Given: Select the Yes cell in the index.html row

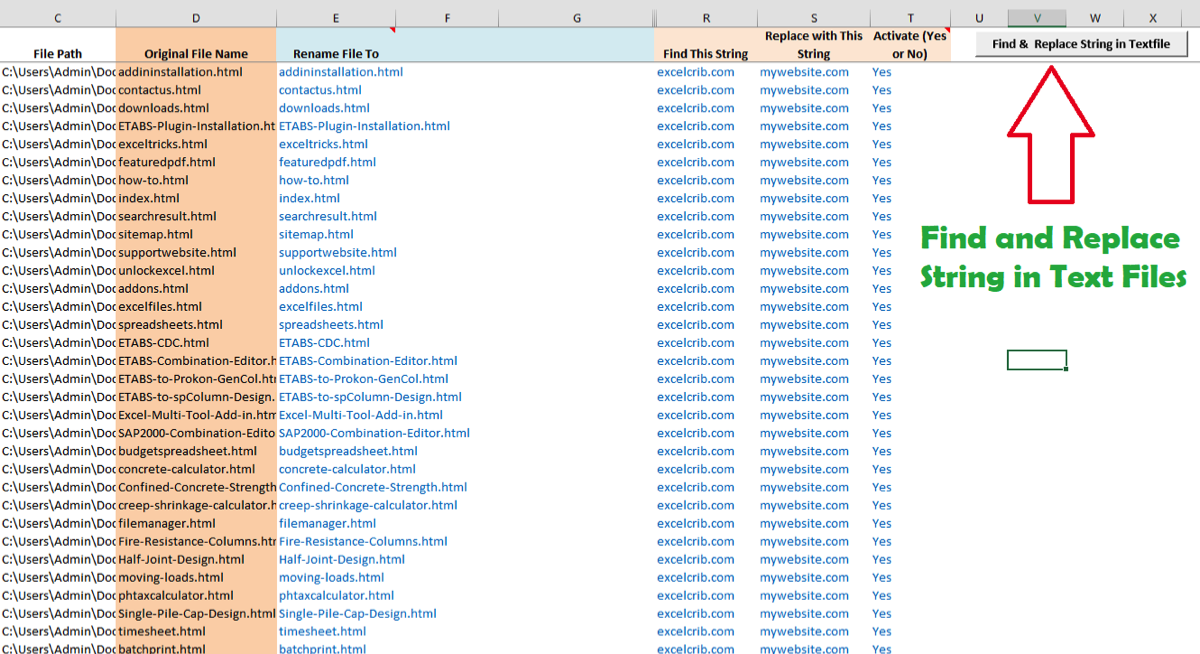Looking at the screenshot, I should point(881,198).
